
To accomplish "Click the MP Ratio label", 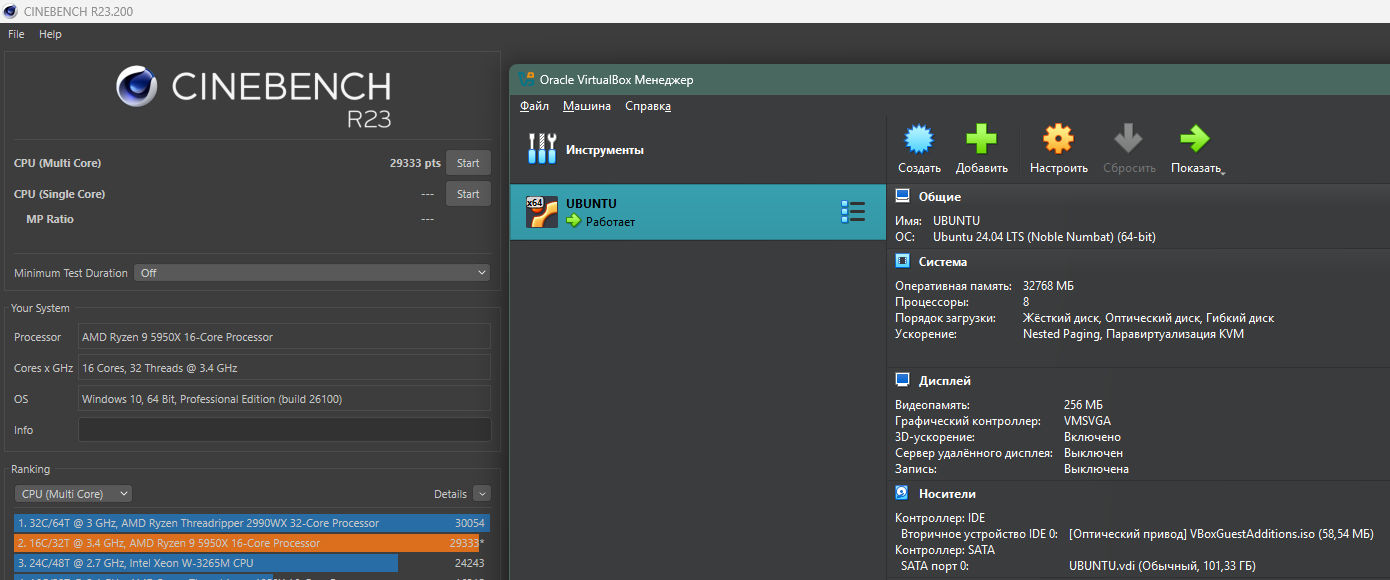I will (x=50, y=219).
